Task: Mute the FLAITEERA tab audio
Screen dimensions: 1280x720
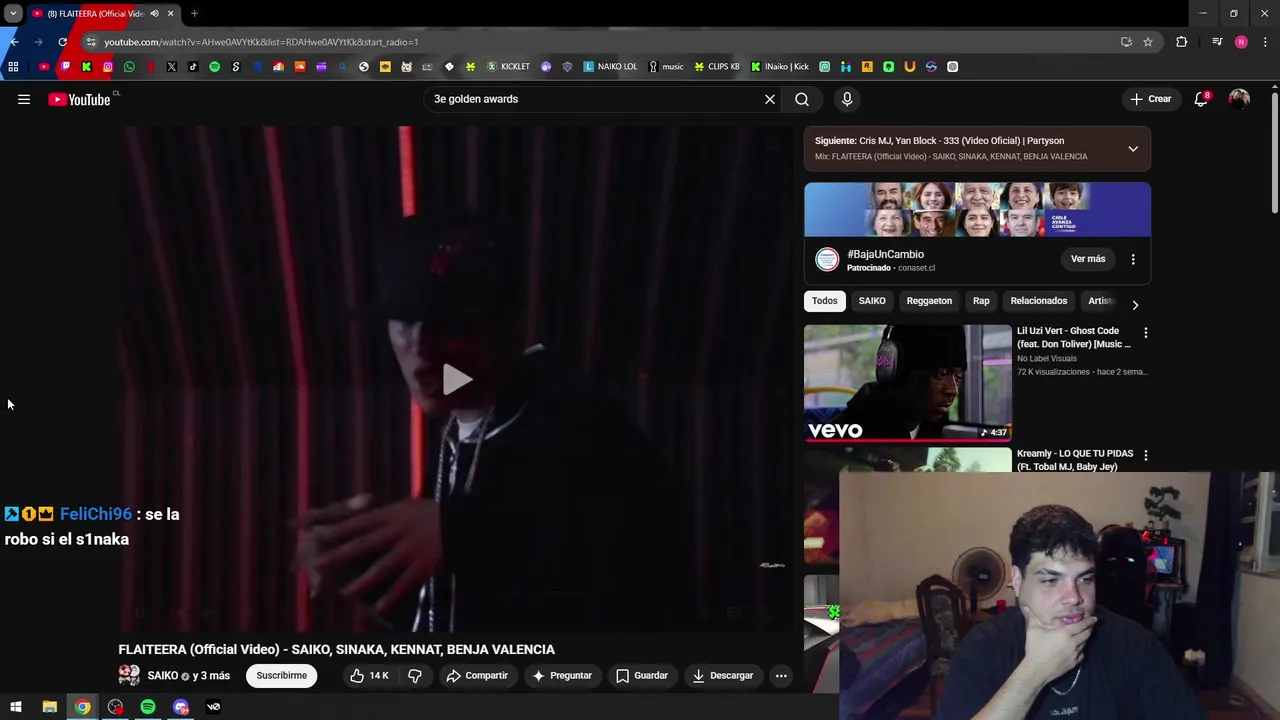Action: 154,14
